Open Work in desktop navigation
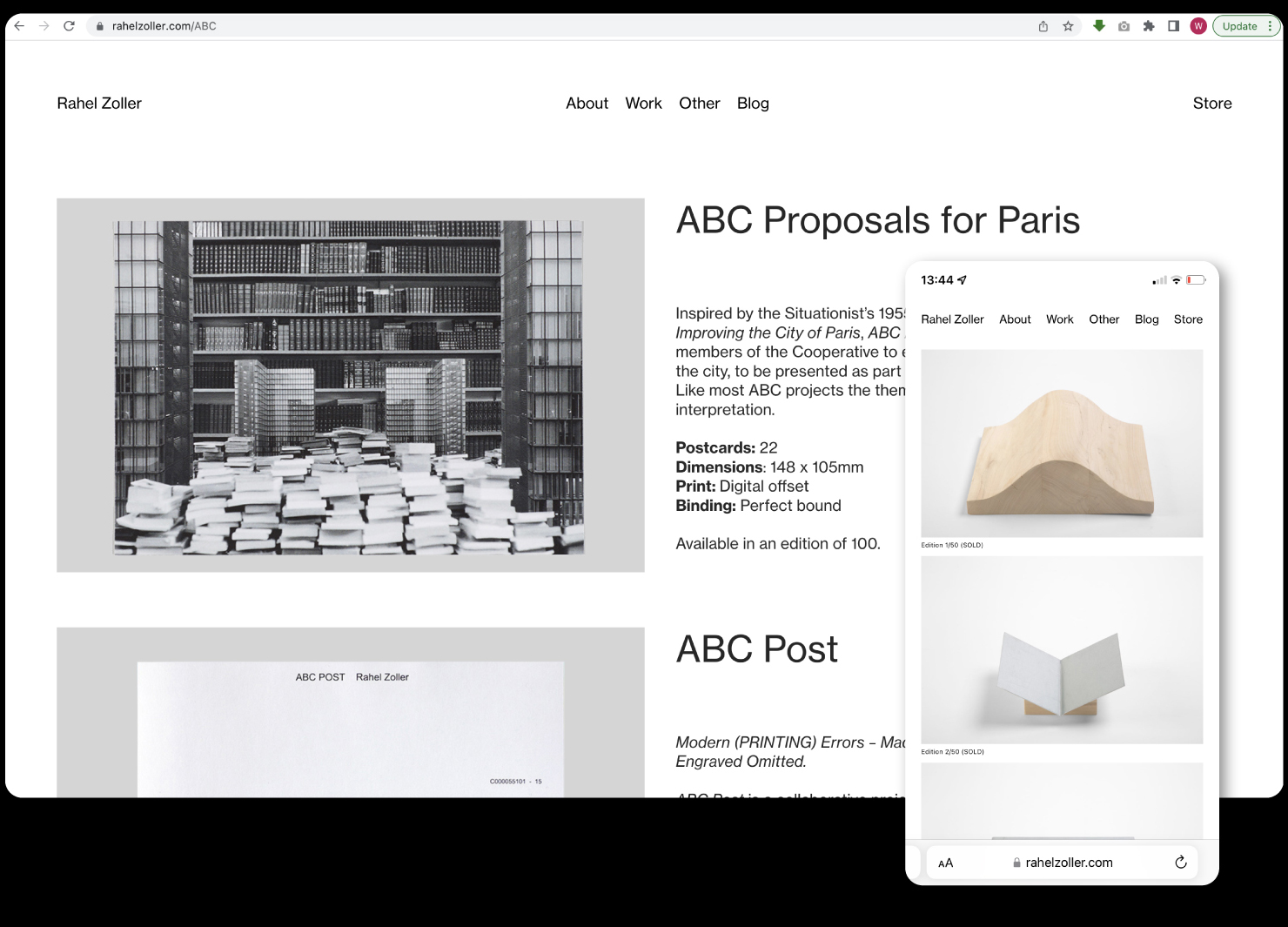This screenshot has height=927, width=1288. click(x=643, y=104)
